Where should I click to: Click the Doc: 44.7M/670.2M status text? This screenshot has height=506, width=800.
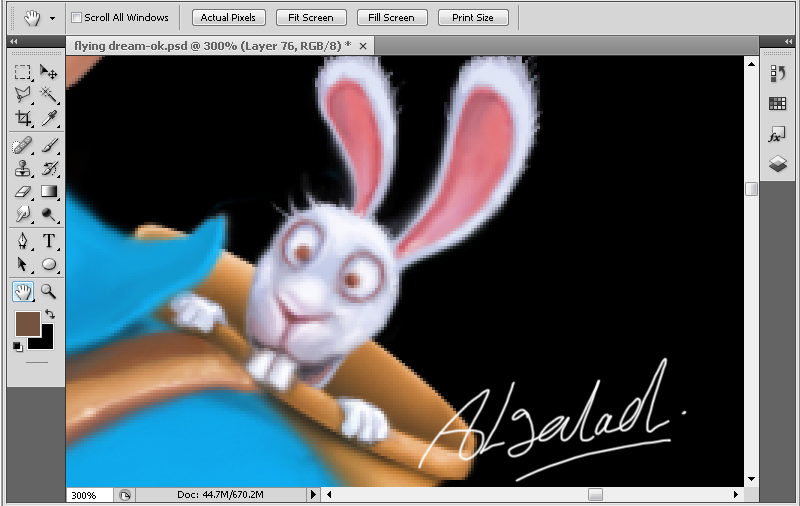click(220, 494)
